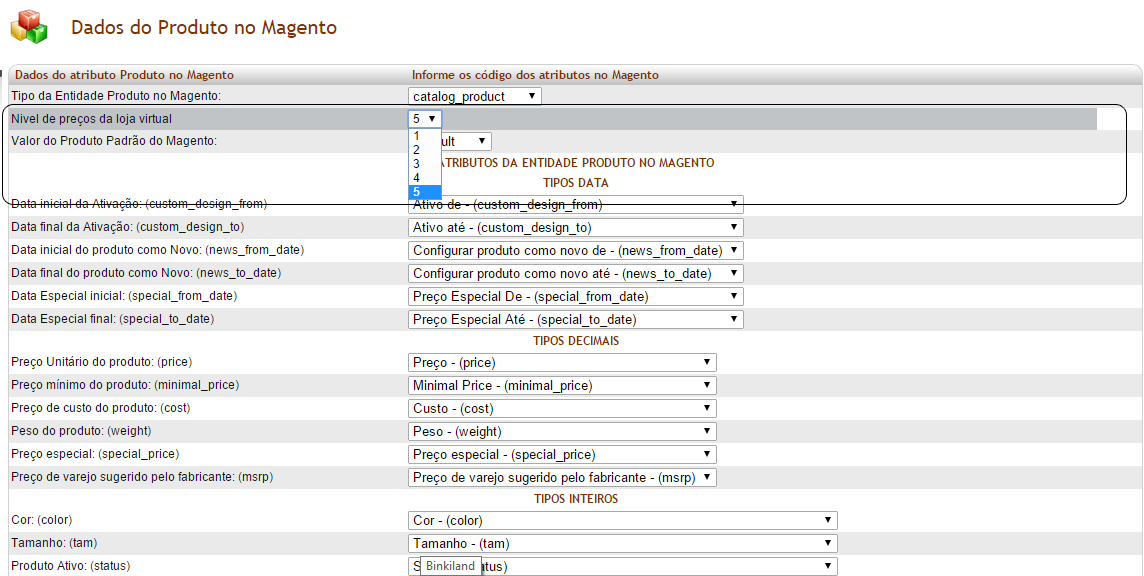Click 'Data Especial inicial' label

124,296
